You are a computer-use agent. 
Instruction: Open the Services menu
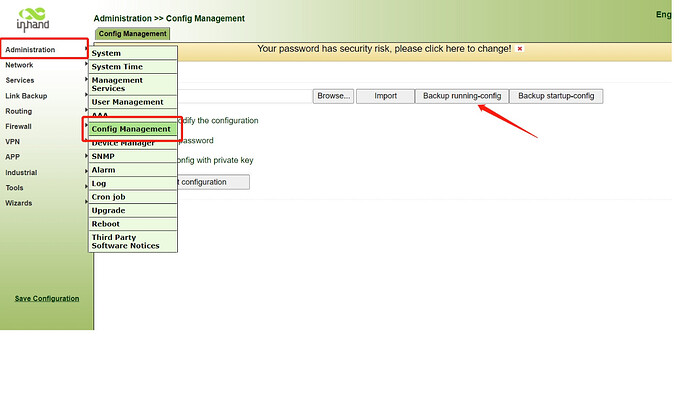tap(20, 80)
